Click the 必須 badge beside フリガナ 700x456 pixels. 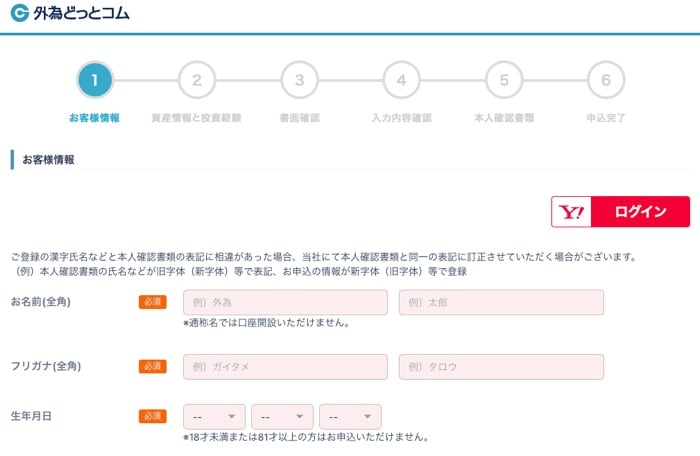(153, 366)
